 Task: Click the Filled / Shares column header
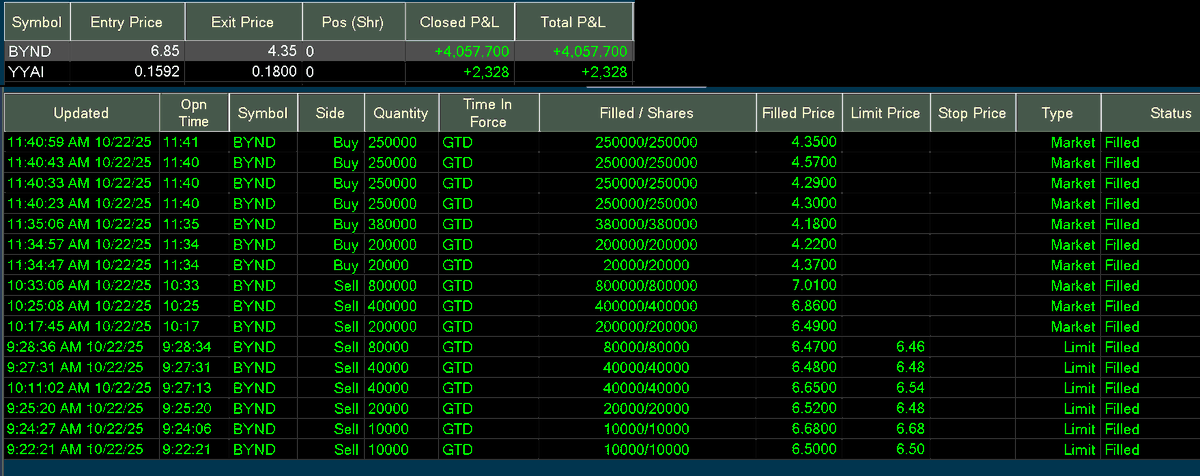pos(646,113)
